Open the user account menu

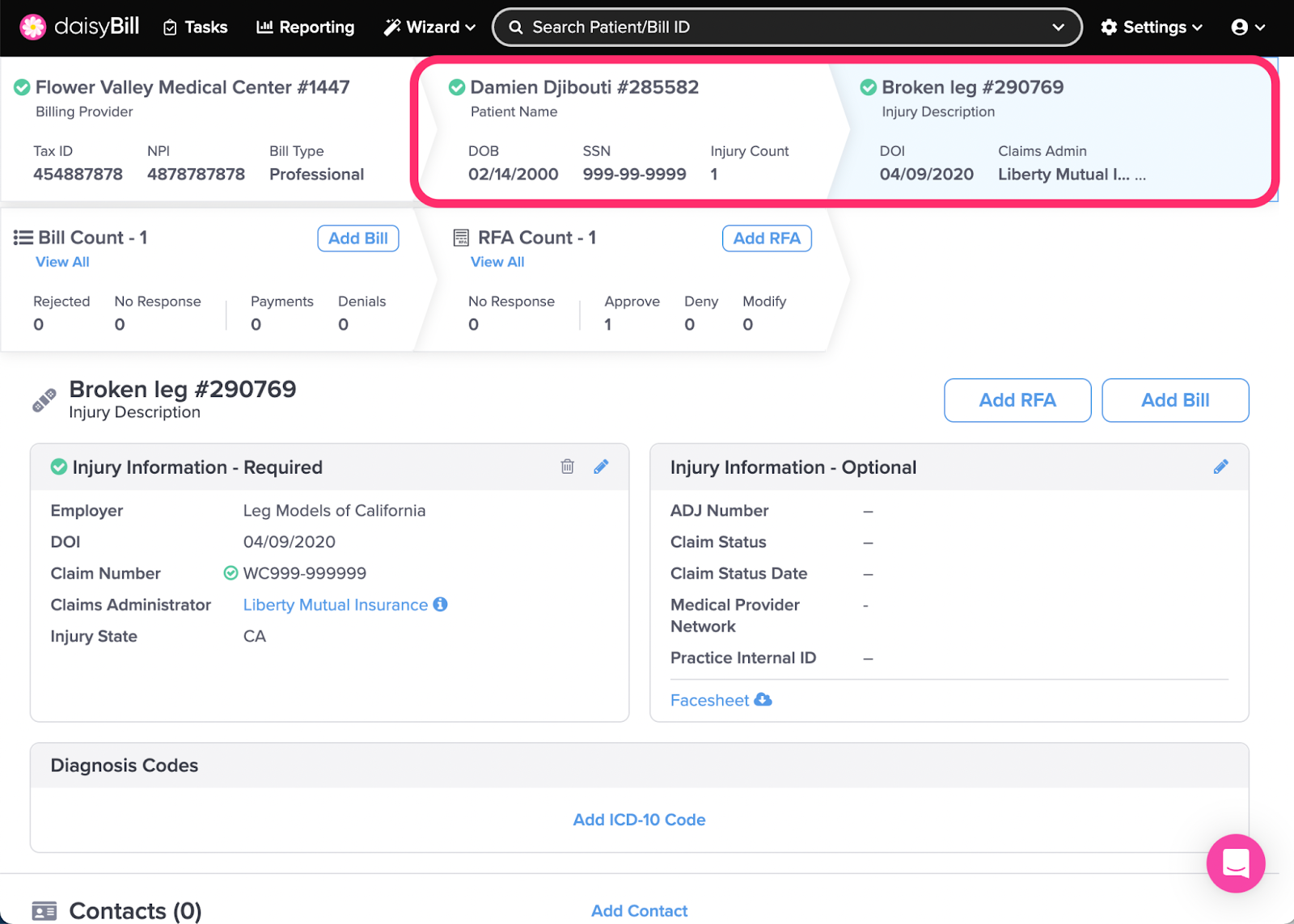1247,27
